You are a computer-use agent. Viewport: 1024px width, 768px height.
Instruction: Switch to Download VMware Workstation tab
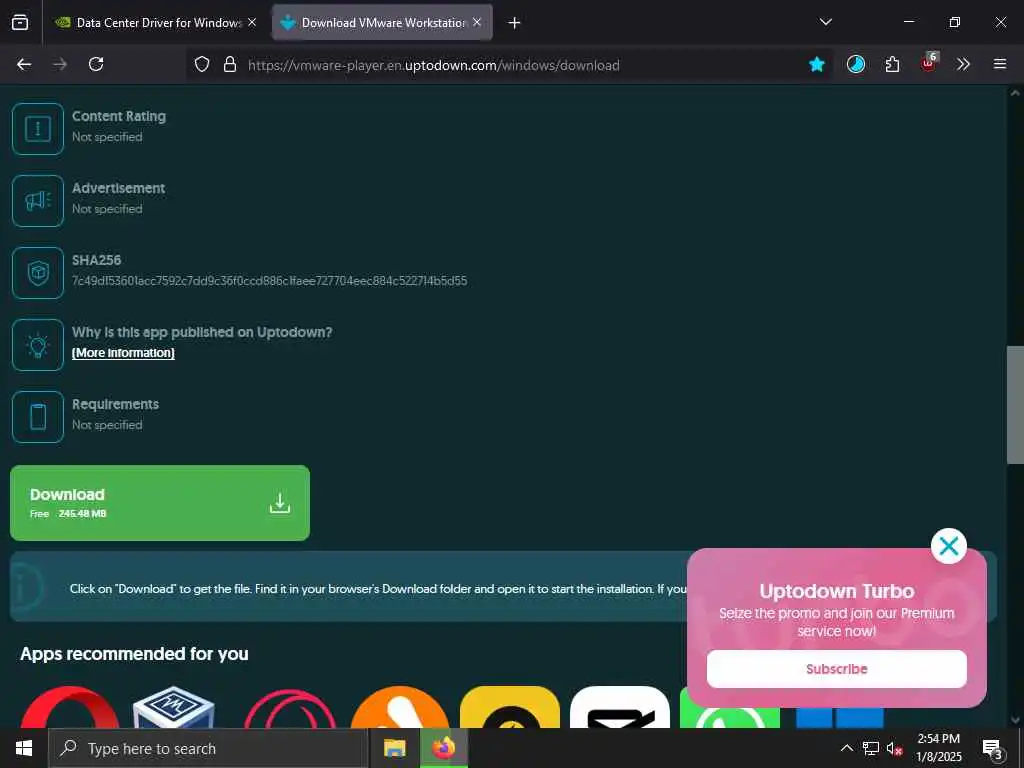coord(382,22)
